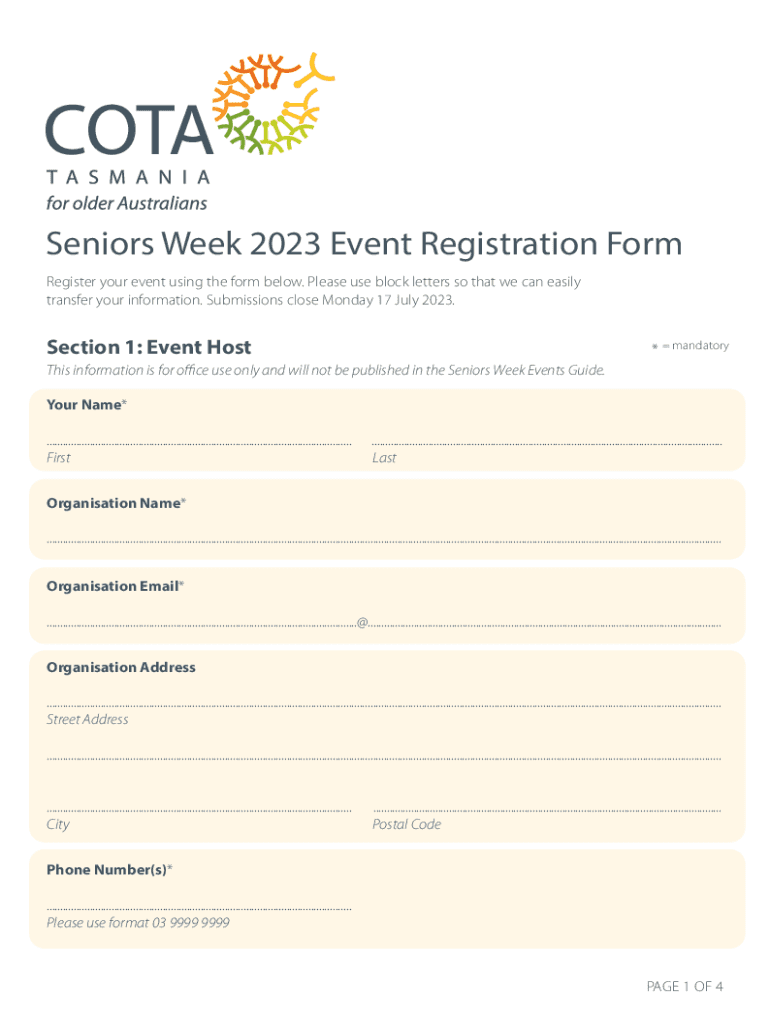770x1024 pixels.
Task: Click the PAGE 1 OF 4 indicator
Action: pos(684,986)
